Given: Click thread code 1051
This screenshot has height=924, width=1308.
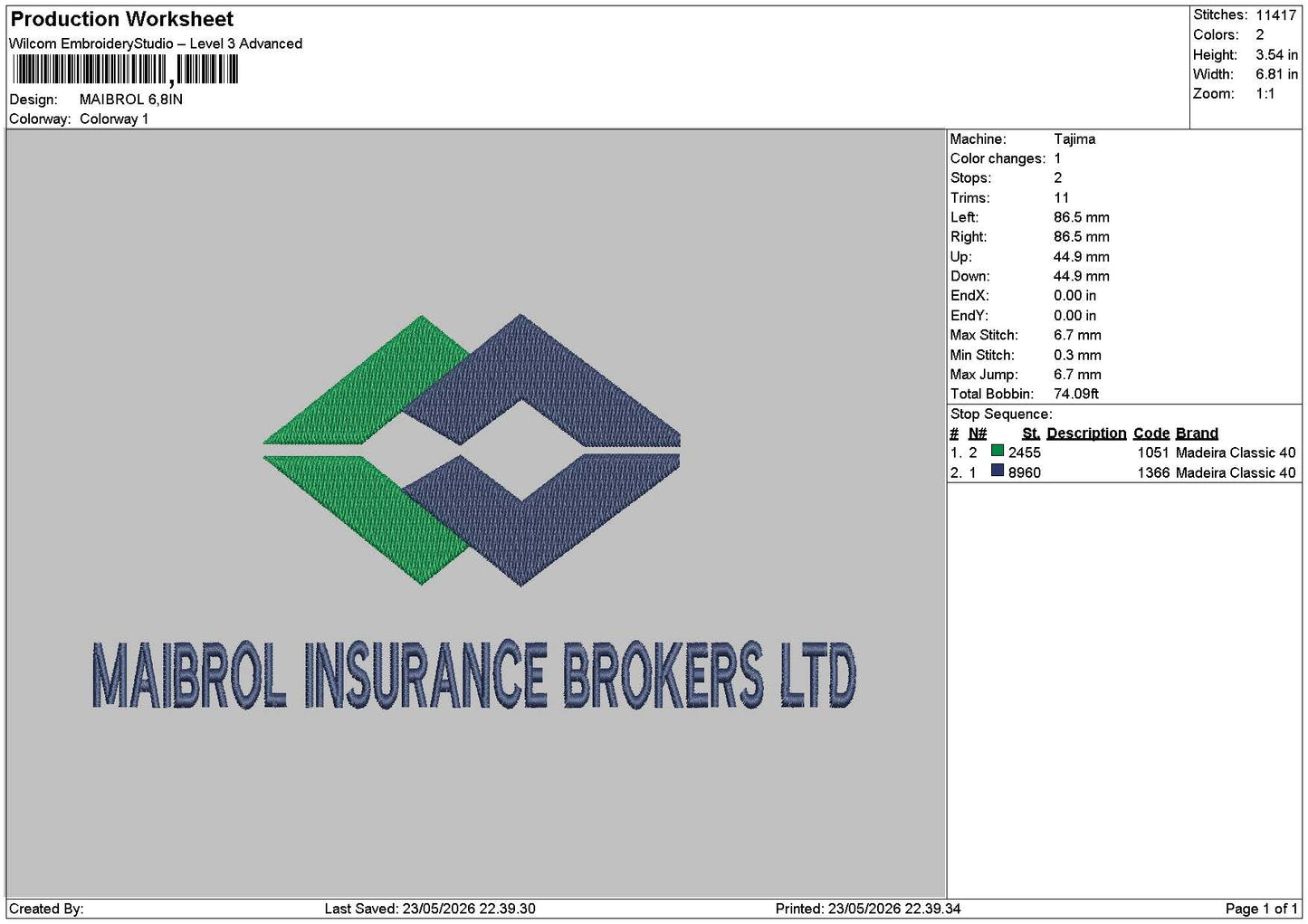Looking at the screenshot, I should (1153, 452).
